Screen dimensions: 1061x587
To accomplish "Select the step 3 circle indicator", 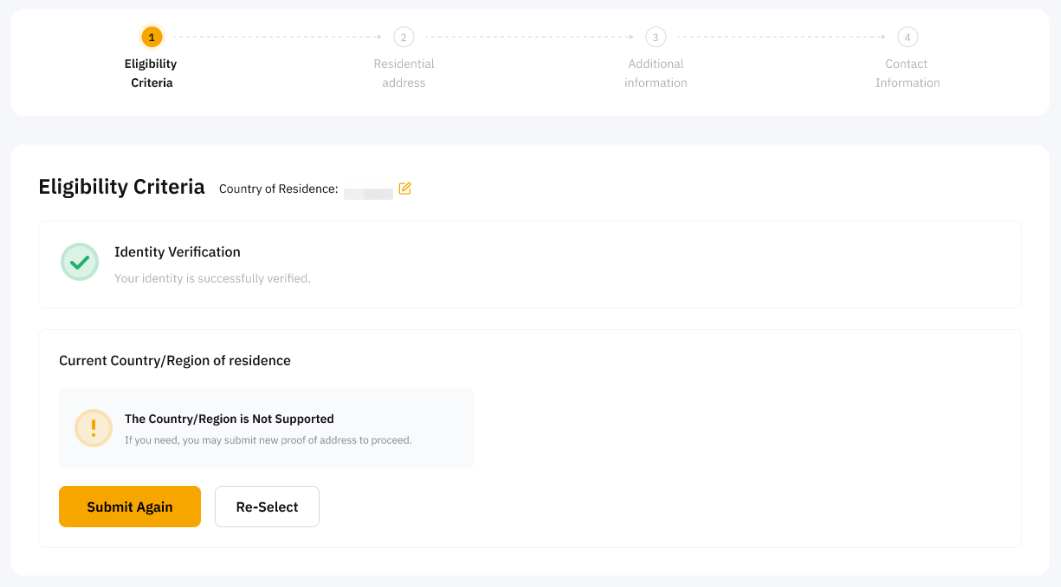I will (656, 37).
